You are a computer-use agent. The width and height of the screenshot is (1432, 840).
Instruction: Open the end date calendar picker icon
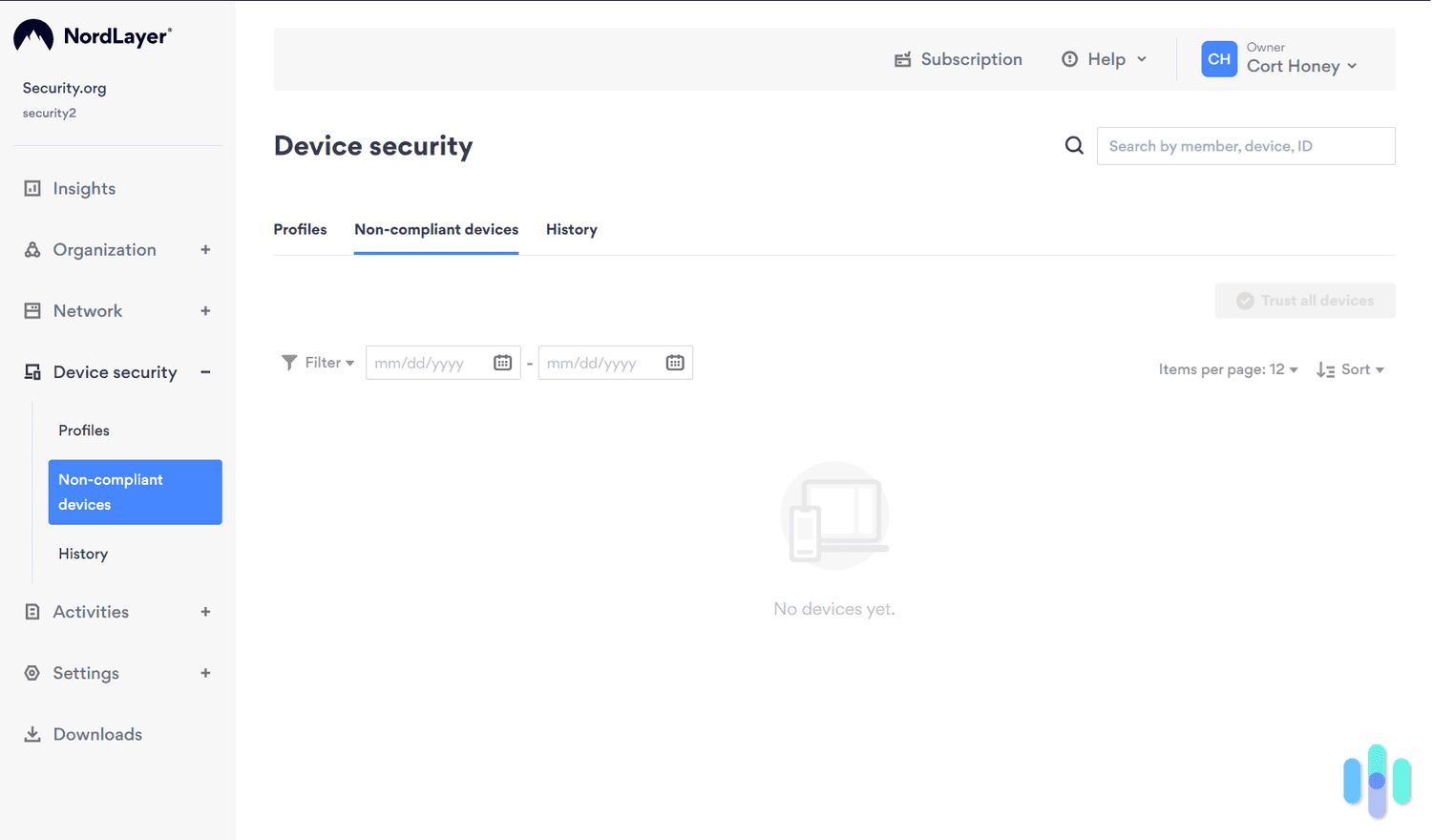[x=675, y=363]
